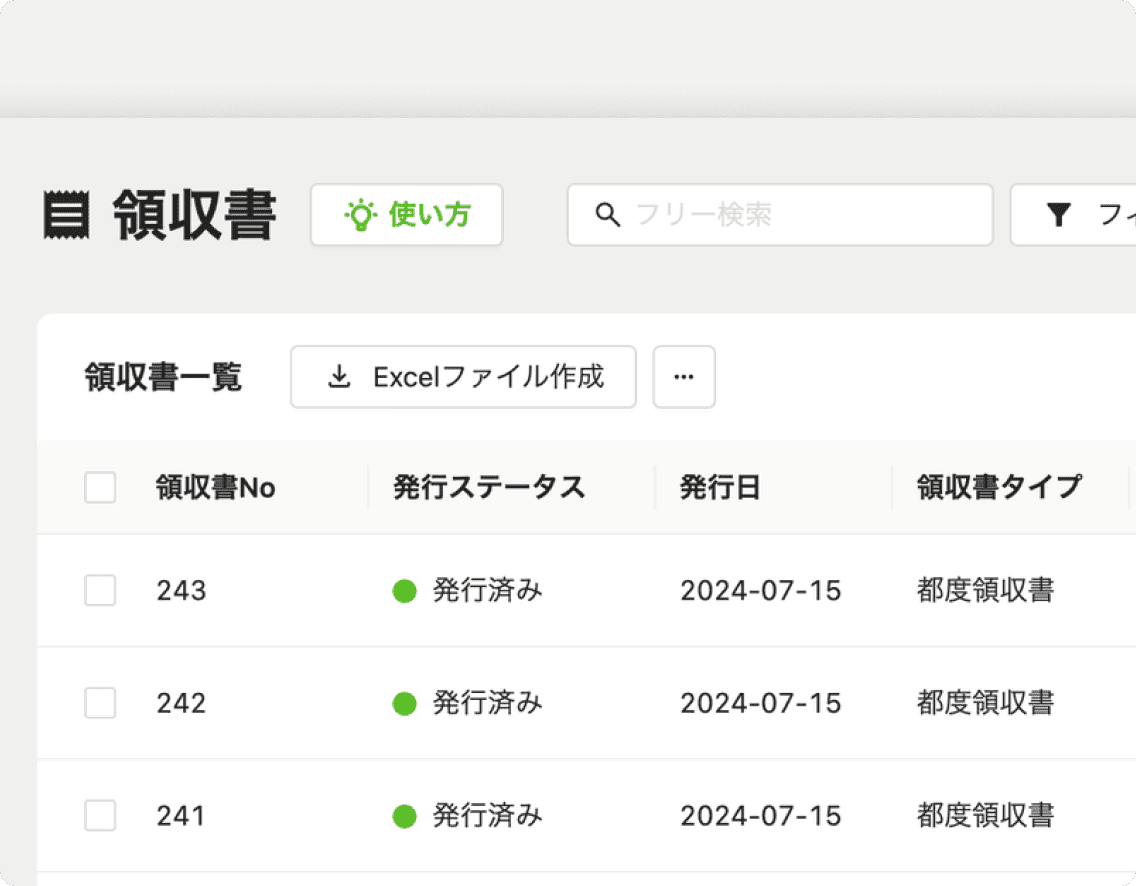The height and width of the screenshot is (886, 1136).
Task: Select the checkbox for receipt 242
Action: click(x=100, y=703)
